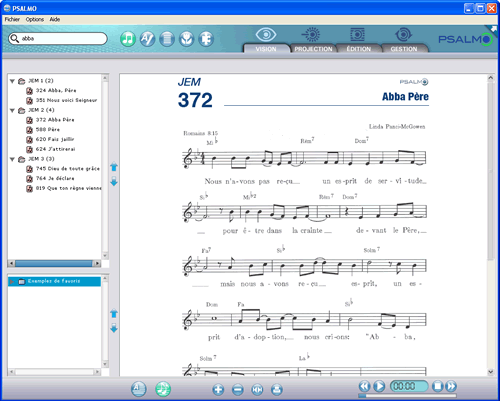The width and height of the screenshot is (500, 401).
Task: Click the tulip flower toolbar icon
Action: pyautogui.click(x=187, y=39)
